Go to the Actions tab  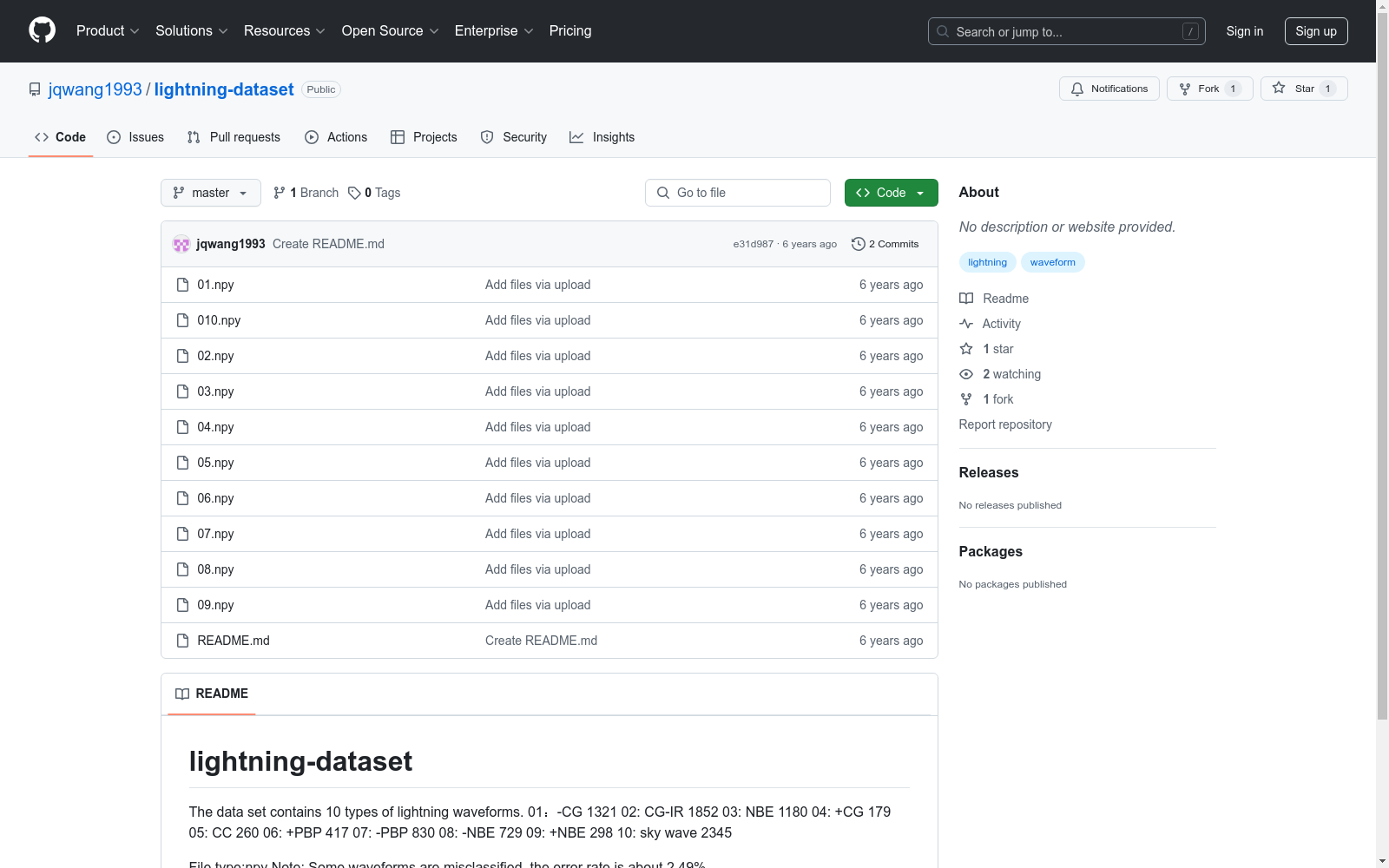336,137
